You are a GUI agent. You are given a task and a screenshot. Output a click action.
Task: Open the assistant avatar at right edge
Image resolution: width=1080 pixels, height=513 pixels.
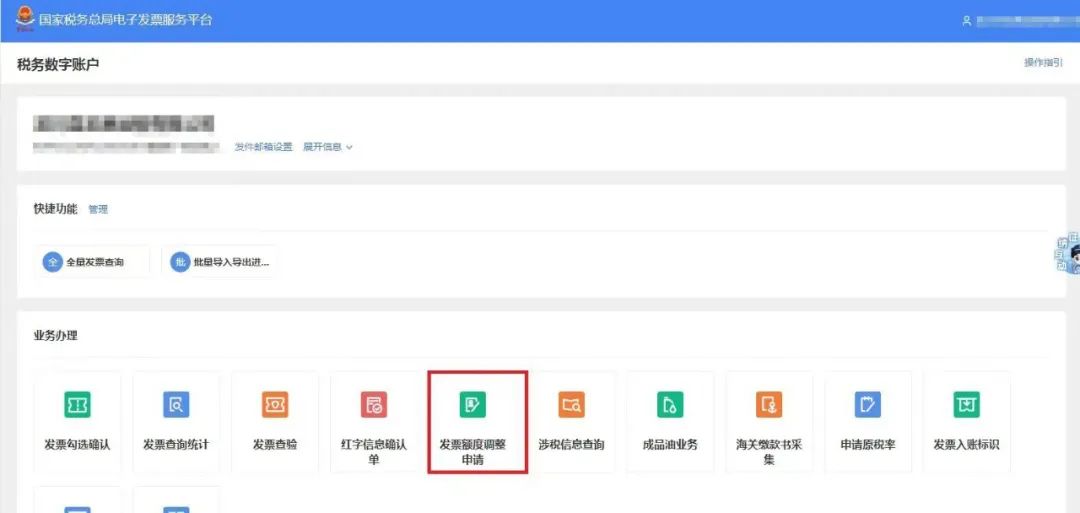click(x=1070, y=253)
